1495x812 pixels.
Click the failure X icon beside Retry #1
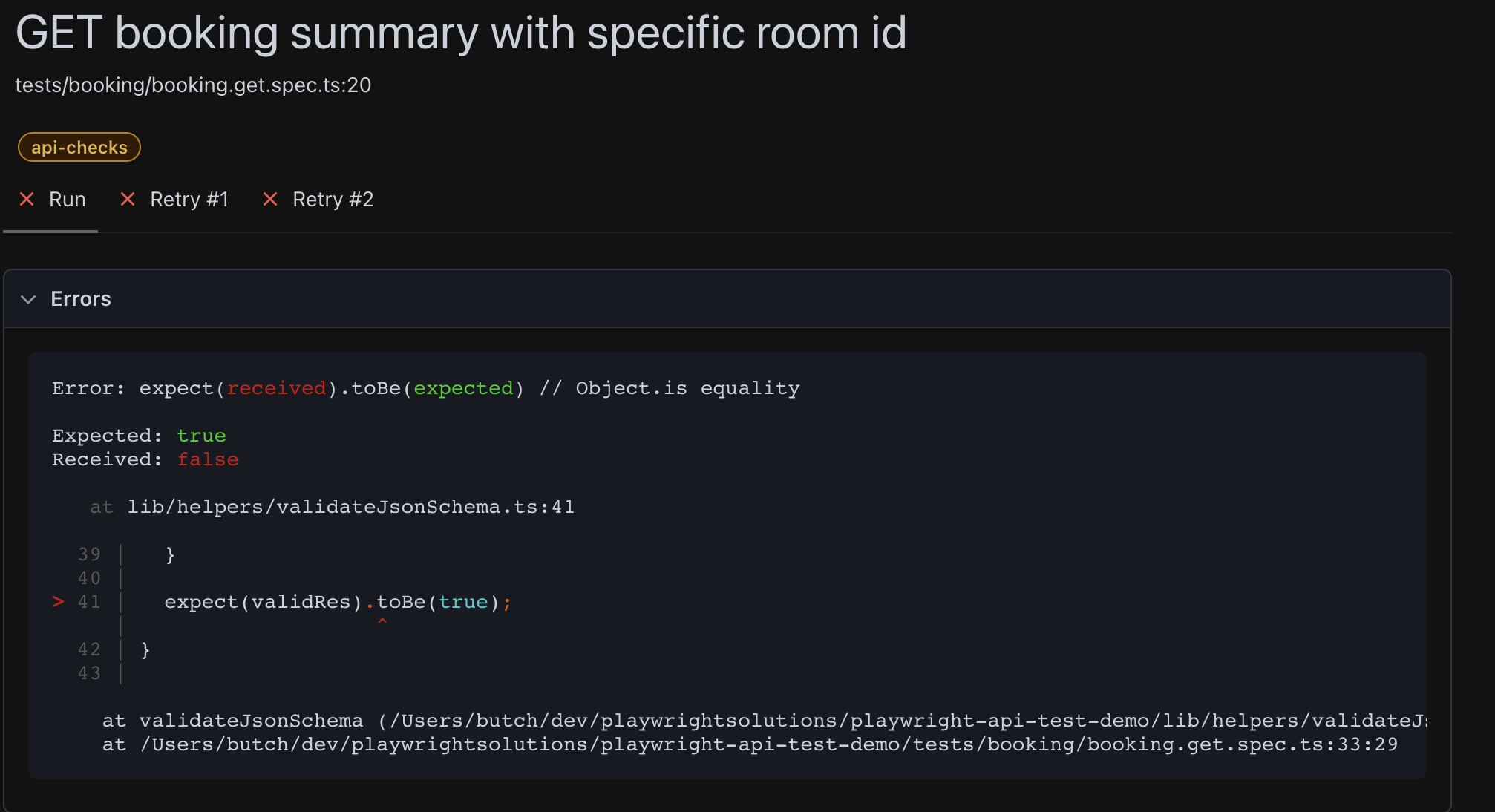[127, 199]
